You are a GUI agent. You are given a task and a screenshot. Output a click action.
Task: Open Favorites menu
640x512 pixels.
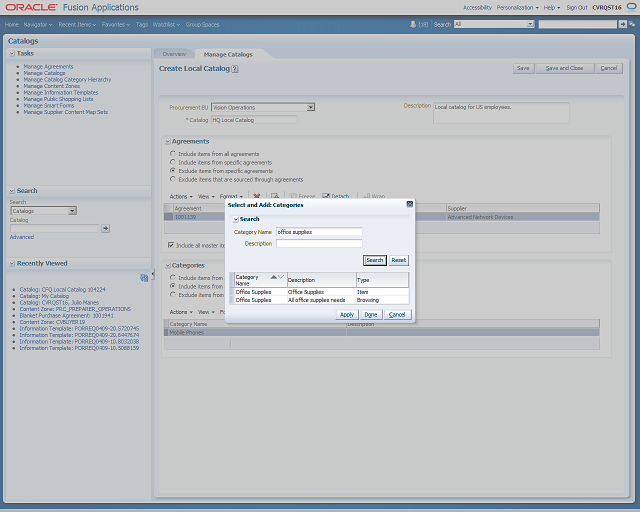click(116, 24)
